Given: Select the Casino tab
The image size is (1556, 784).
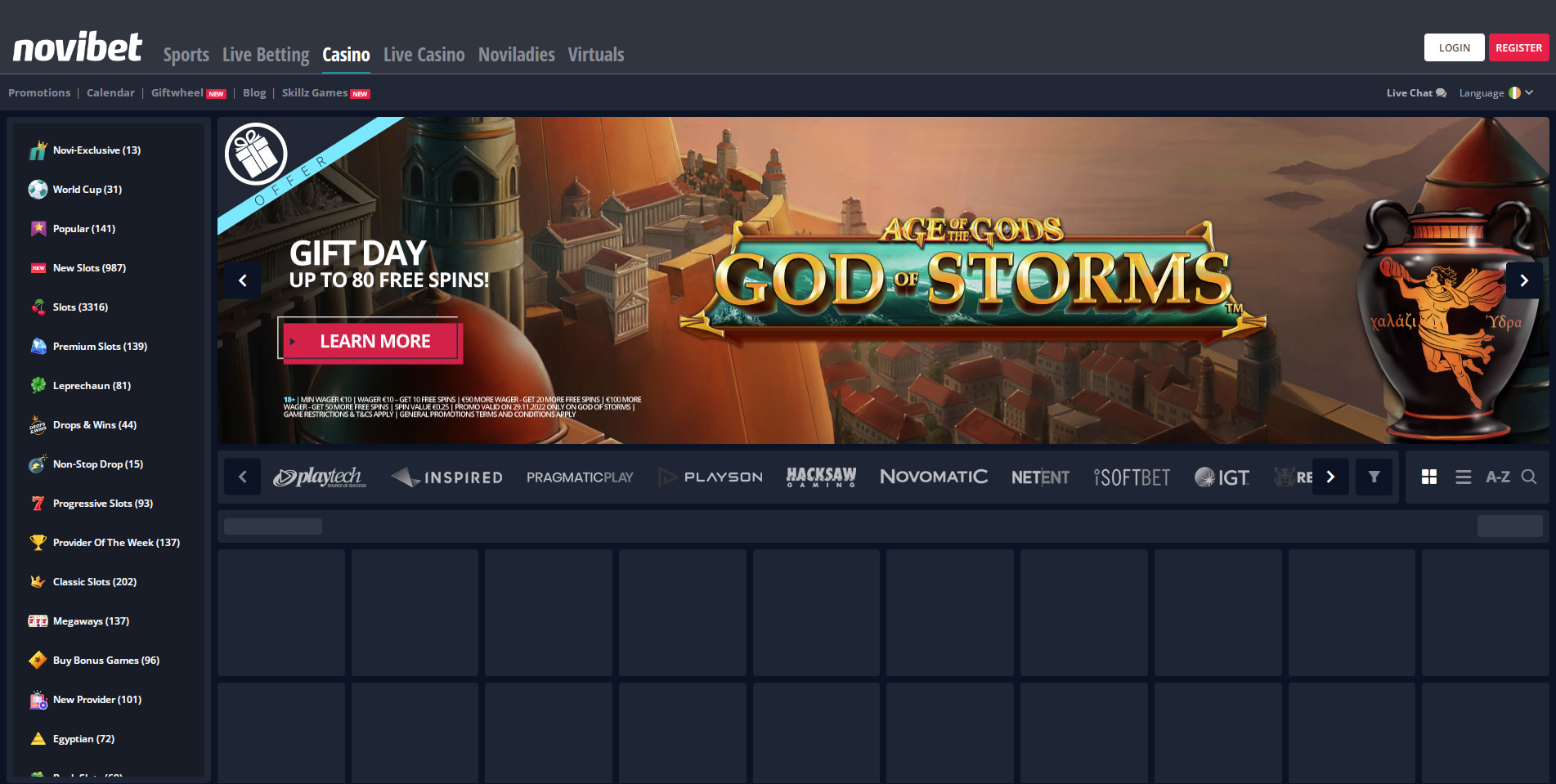Looking at the screenshot, I should (346, 55).
